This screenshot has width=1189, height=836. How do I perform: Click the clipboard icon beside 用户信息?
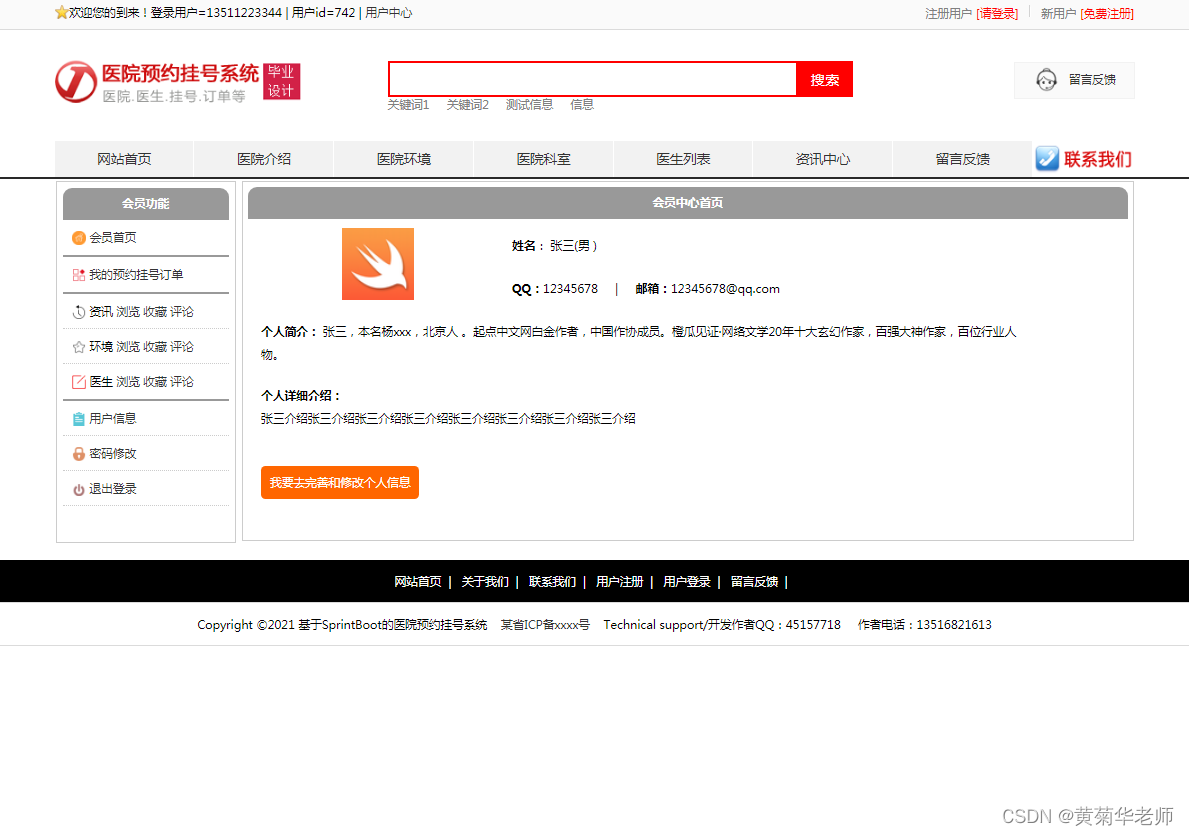79,419
